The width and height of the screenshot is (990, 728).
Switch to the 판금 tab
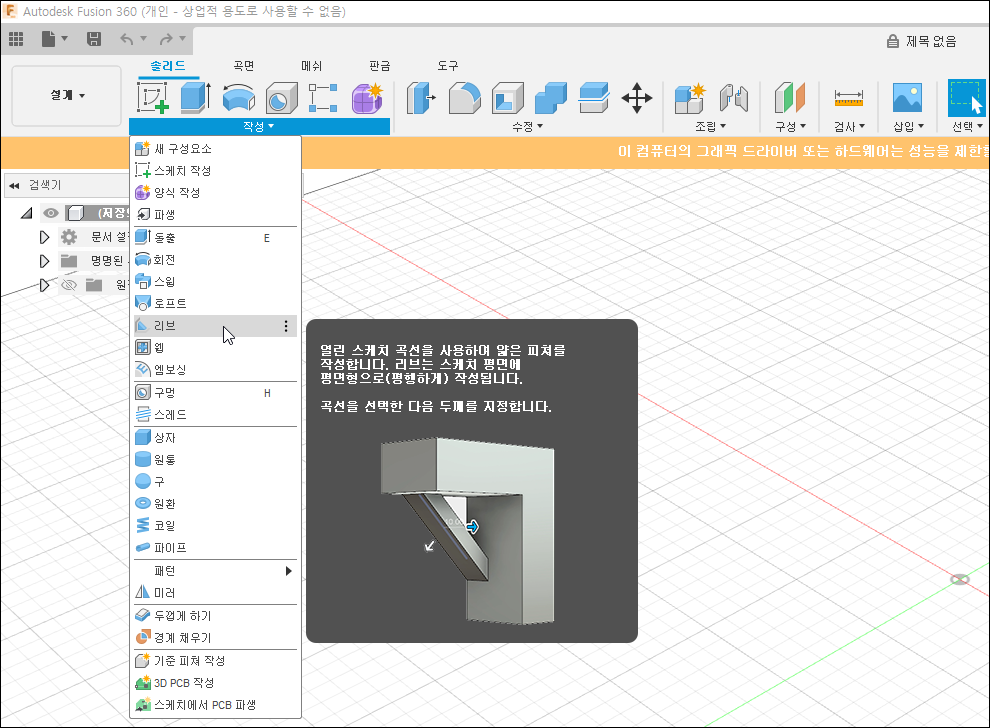379,66
